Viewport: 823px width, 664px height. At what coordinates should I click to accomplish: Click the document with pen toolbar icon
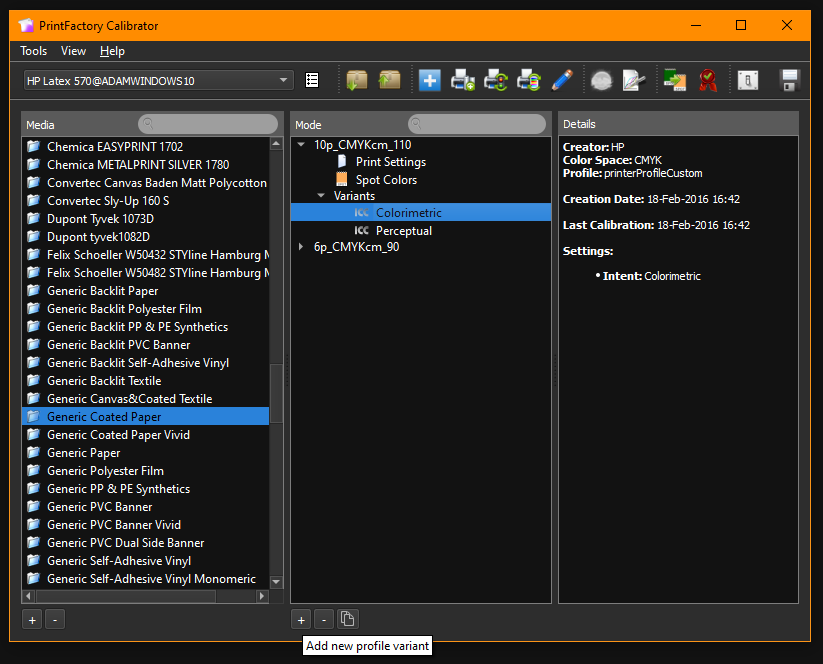point(634,80)
